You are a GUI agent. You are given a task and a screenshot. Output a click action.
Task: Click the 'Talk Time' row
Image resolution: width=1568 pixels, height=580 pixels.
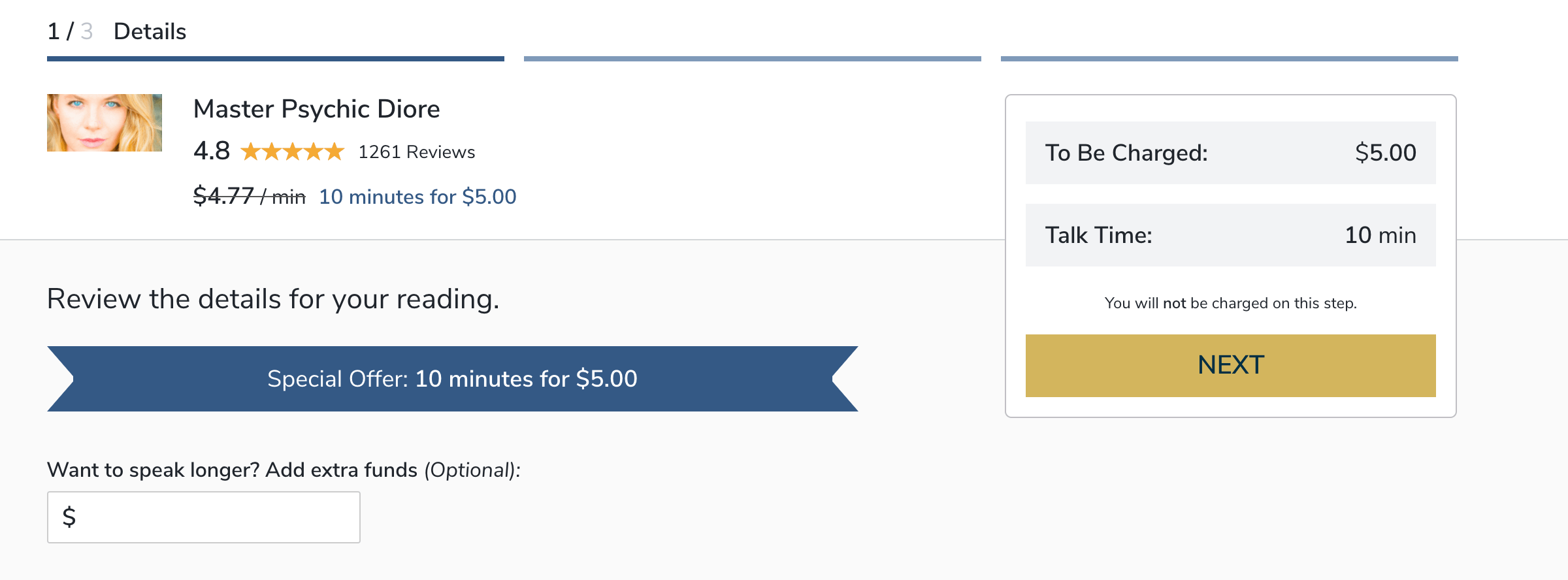(x=1230, y=235)
